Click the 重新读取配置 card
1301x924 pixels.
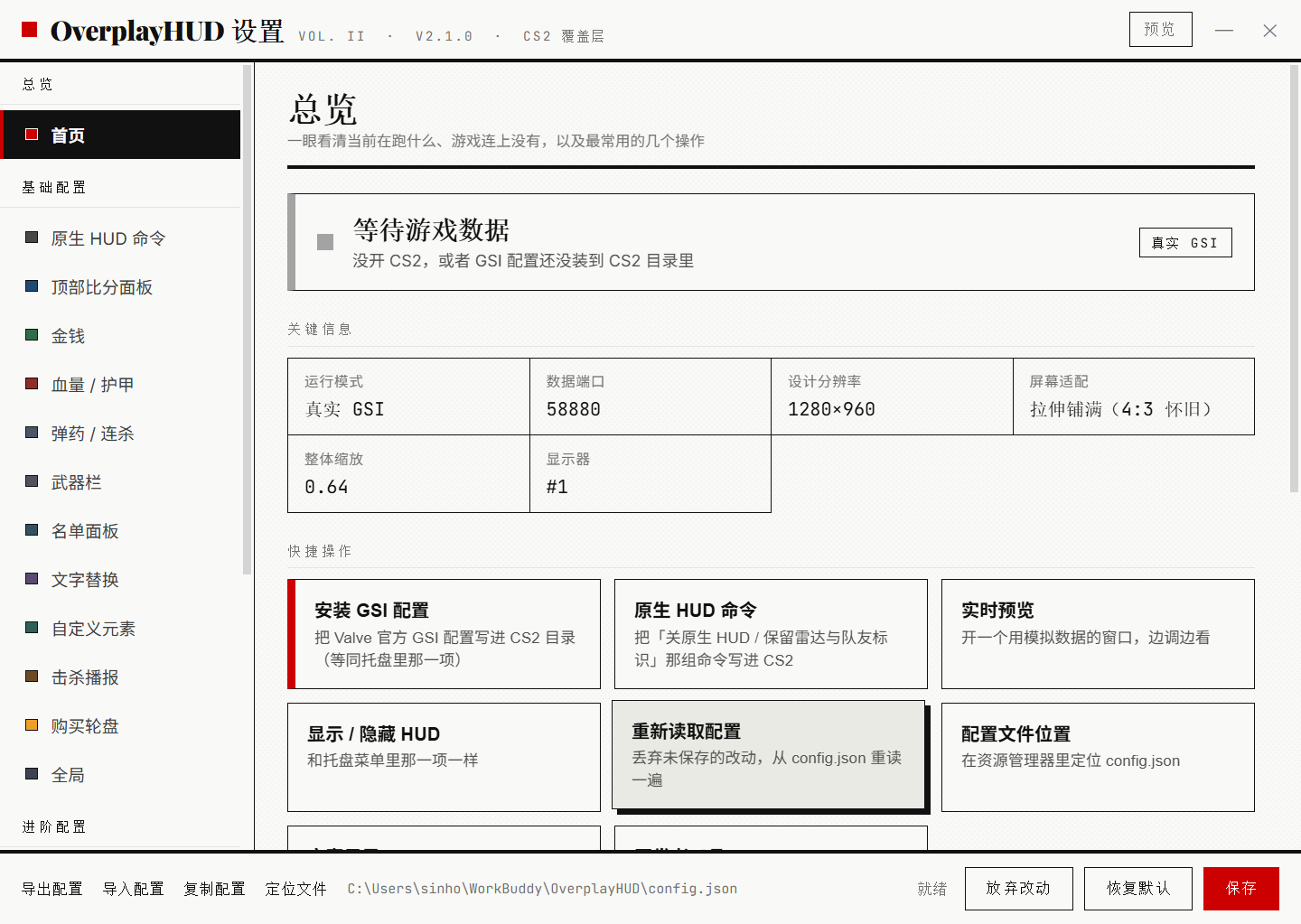click(x=769, y=755)
